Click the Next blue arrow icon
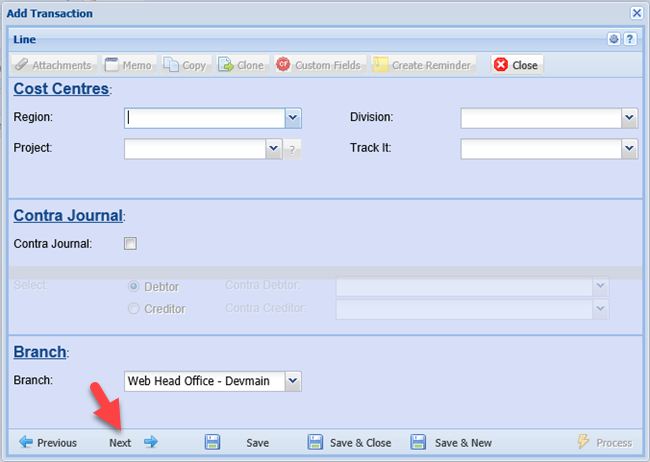650x462 pixels. (151, 442)
